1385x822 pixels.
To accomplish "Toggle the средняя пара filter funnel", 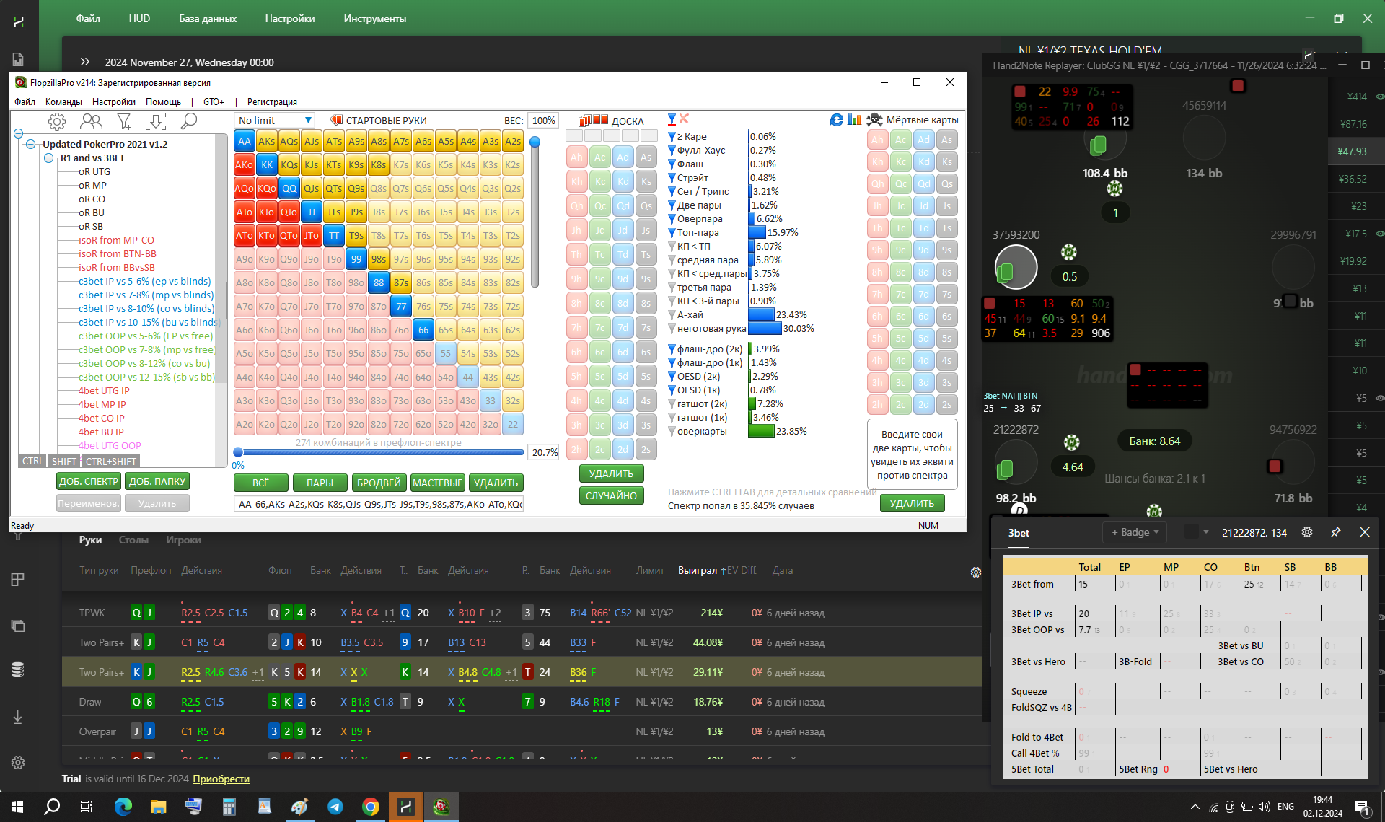I will 672,259.
